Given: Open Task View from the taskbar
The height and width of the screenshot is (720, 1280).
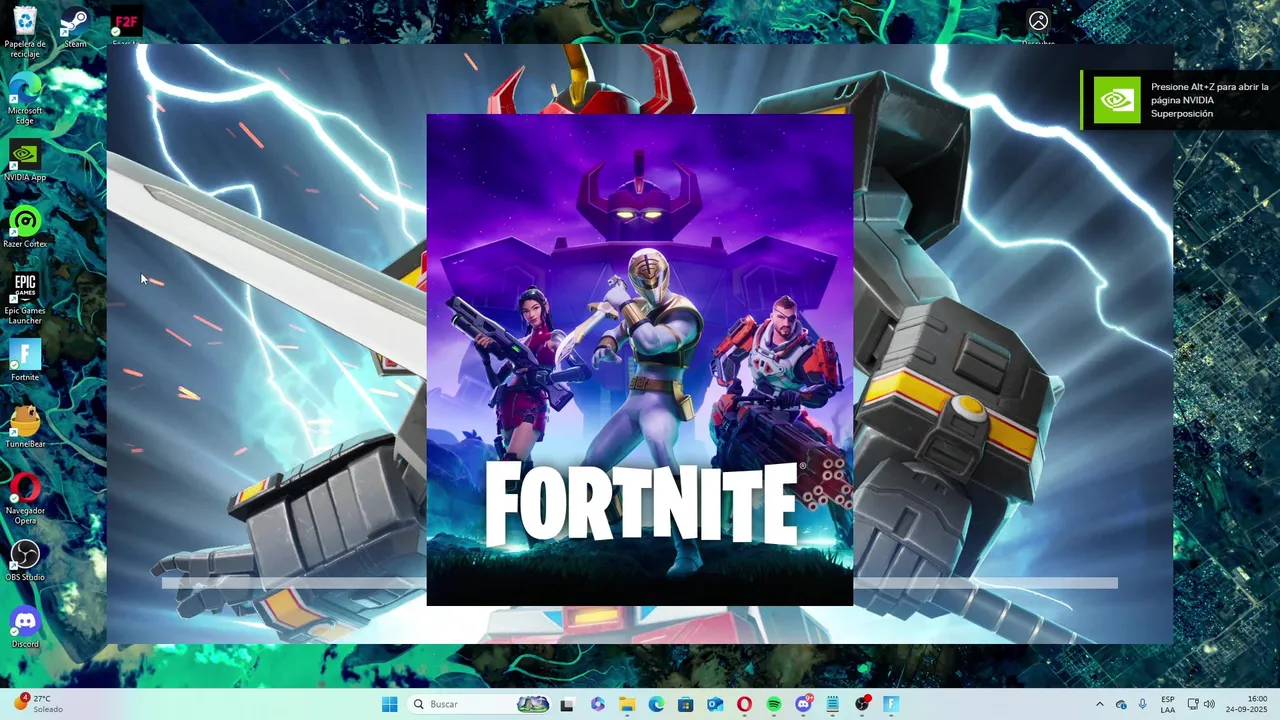Looking at the screenshot, I should [567, 704].
